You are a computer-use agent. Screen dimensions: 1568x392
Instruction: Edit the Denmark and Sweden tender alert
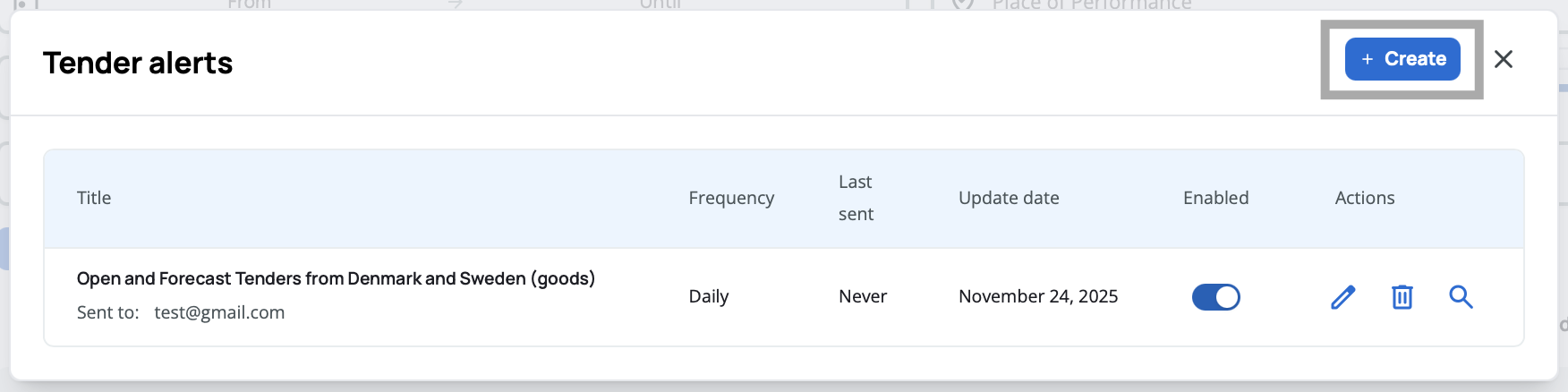[x=1342, y=297]
